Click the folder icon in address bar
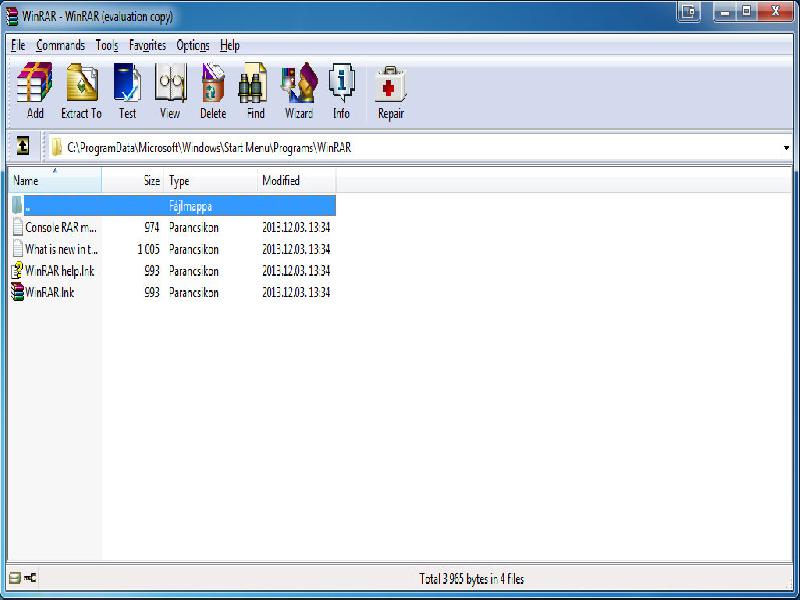Viewport: 800px width, 600px height. 57,148
